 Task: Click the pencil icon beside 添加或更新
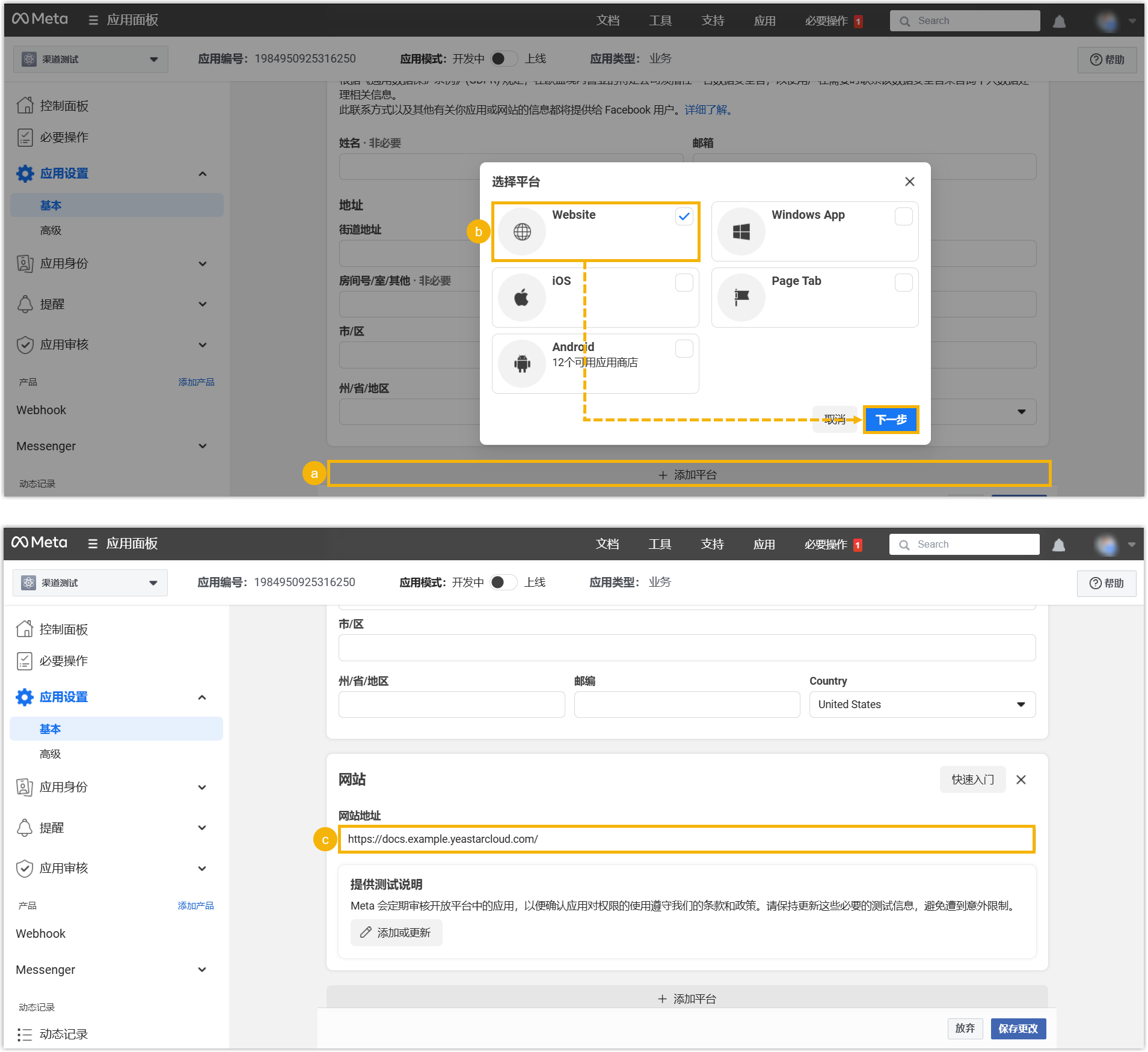(366, 932)
